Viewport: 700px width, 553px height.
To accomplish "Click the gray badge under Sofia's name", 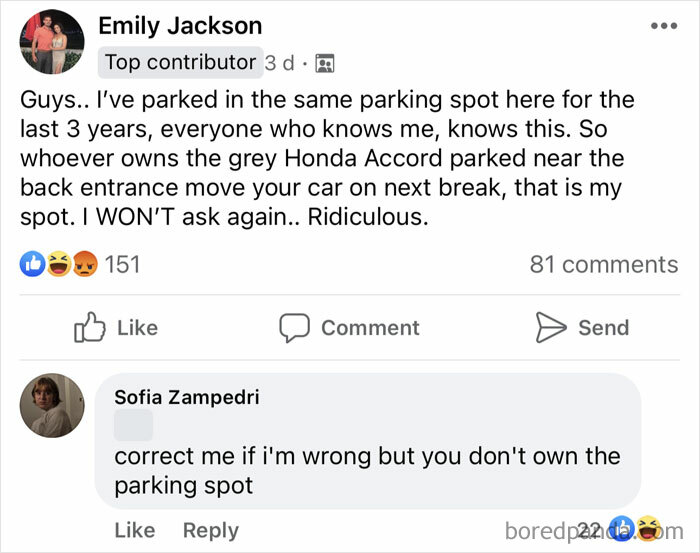I will [134, 425].
